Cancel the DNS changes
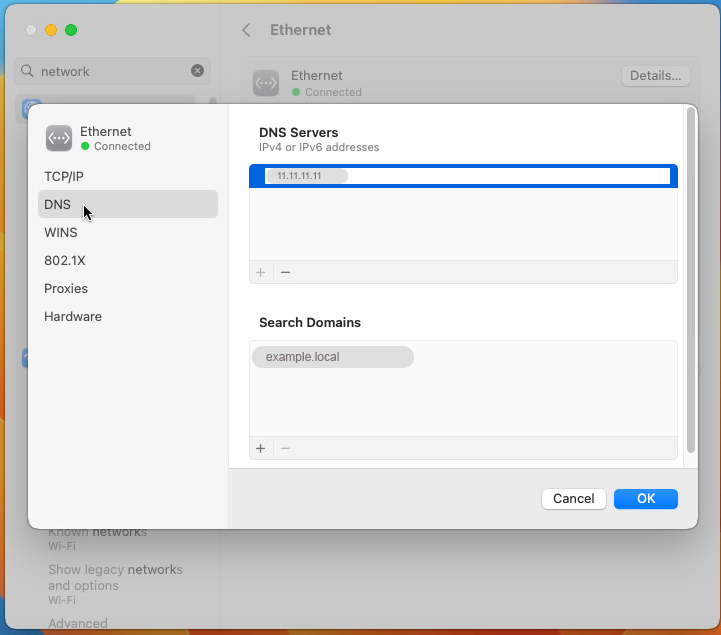This screenshot has width=721, height=635. (x=574, y=498)
